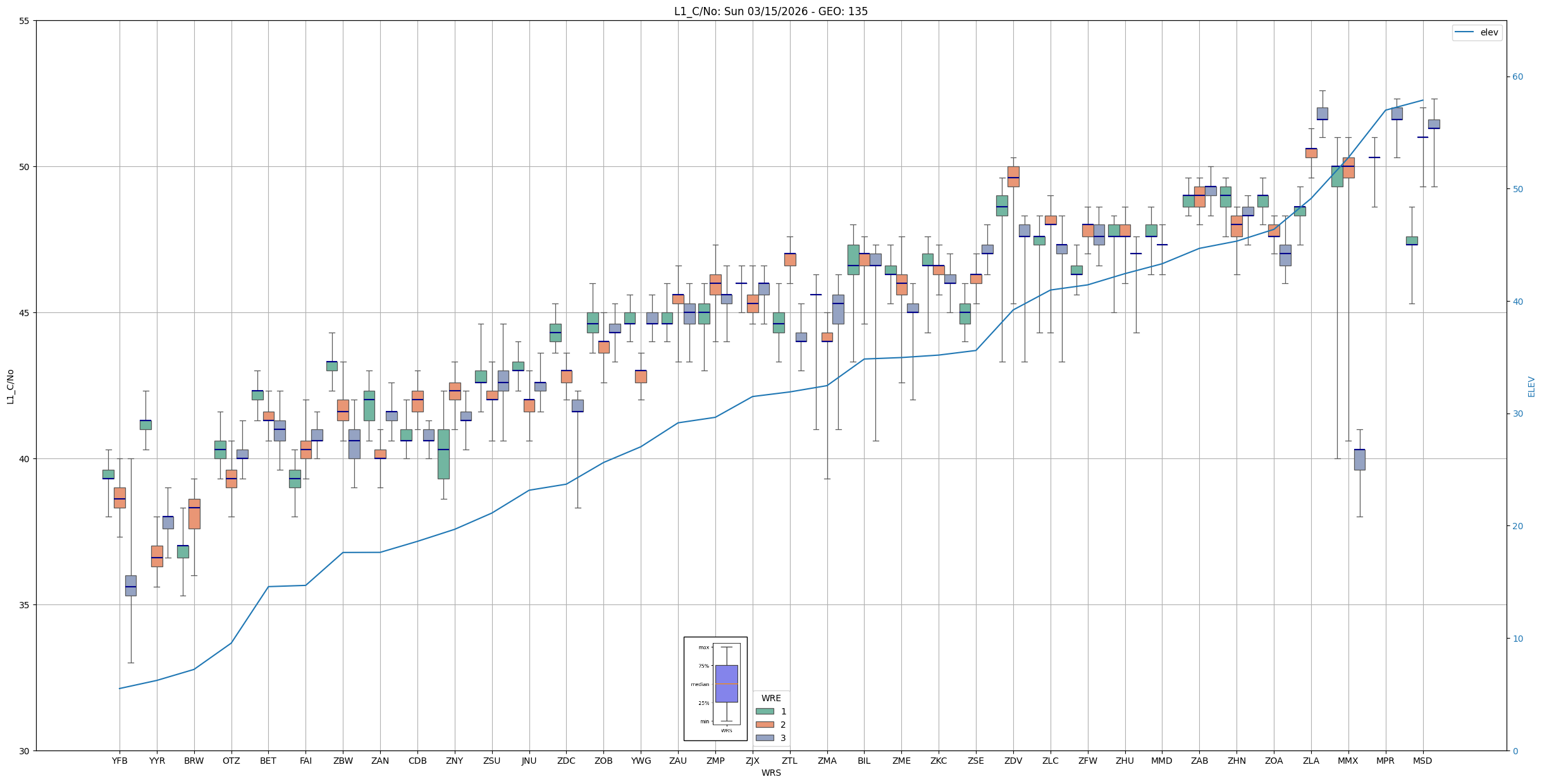The height and width of the screenshot is (784, 1542).
Task: Click the MSD station tick label
Action: click(1422, 761)
